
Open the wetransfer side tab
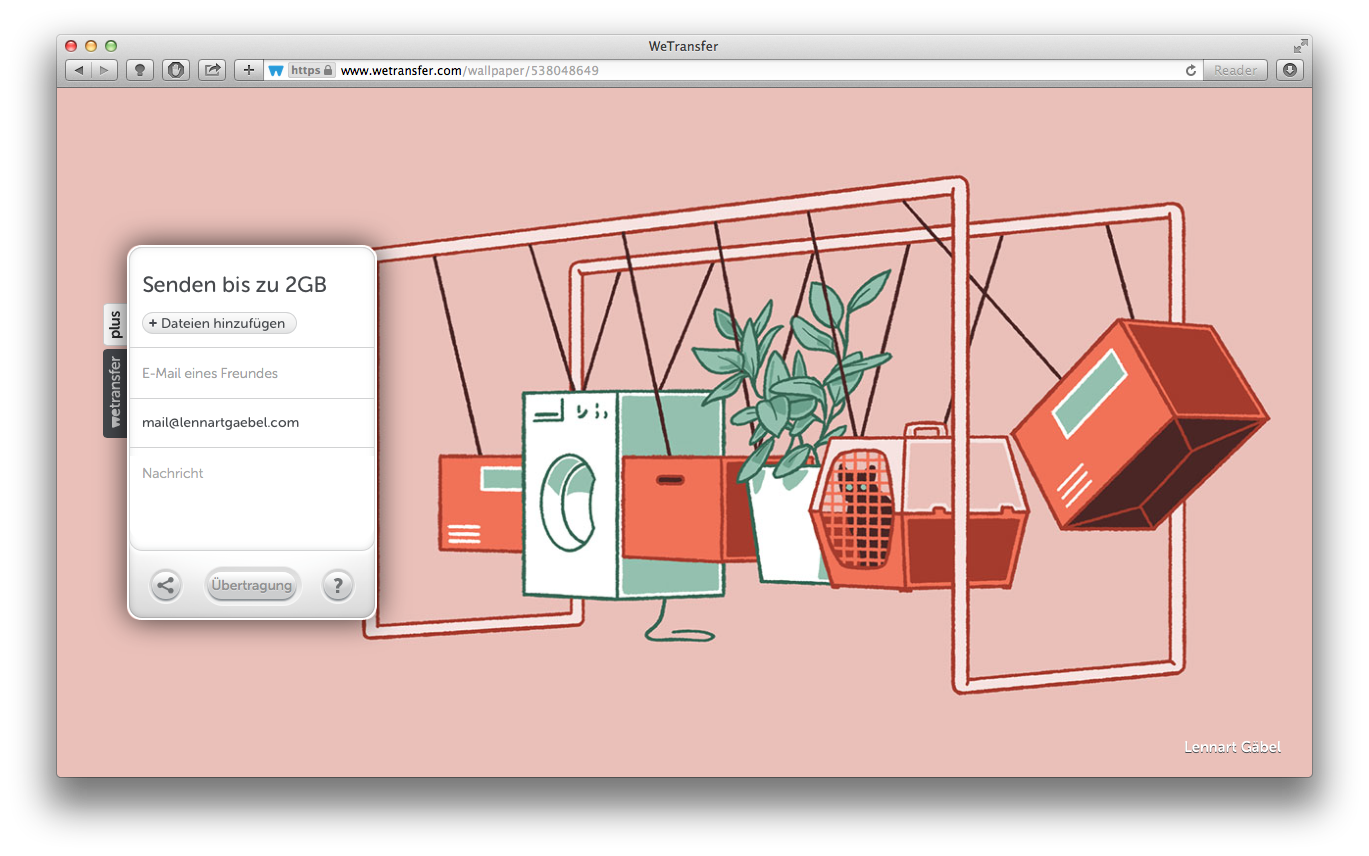coord(115,392)
